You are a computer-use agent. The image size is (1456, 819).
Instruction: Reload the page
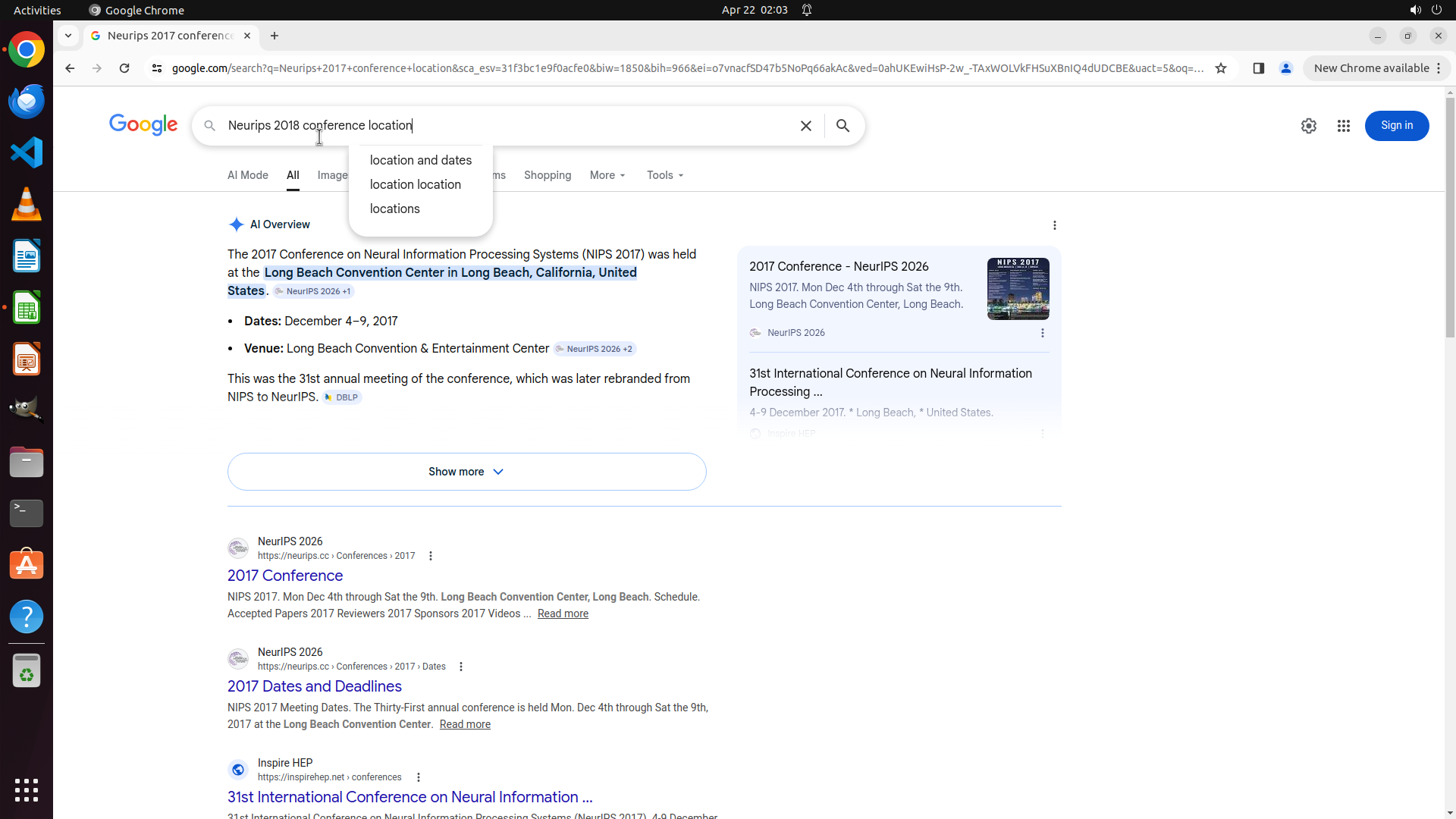pos(124,68)
